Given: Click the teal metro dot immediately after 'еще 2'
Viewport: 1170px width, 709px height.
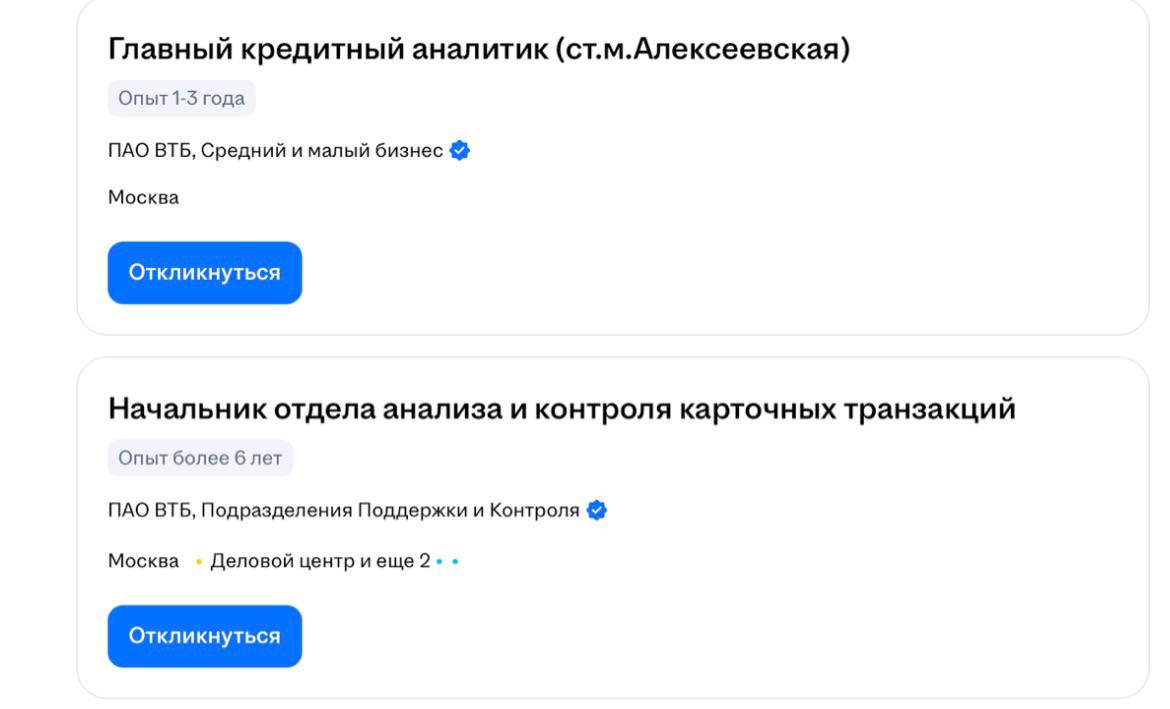Looking at the screenshot, I should pyautogui.click(x=441, y=562).
